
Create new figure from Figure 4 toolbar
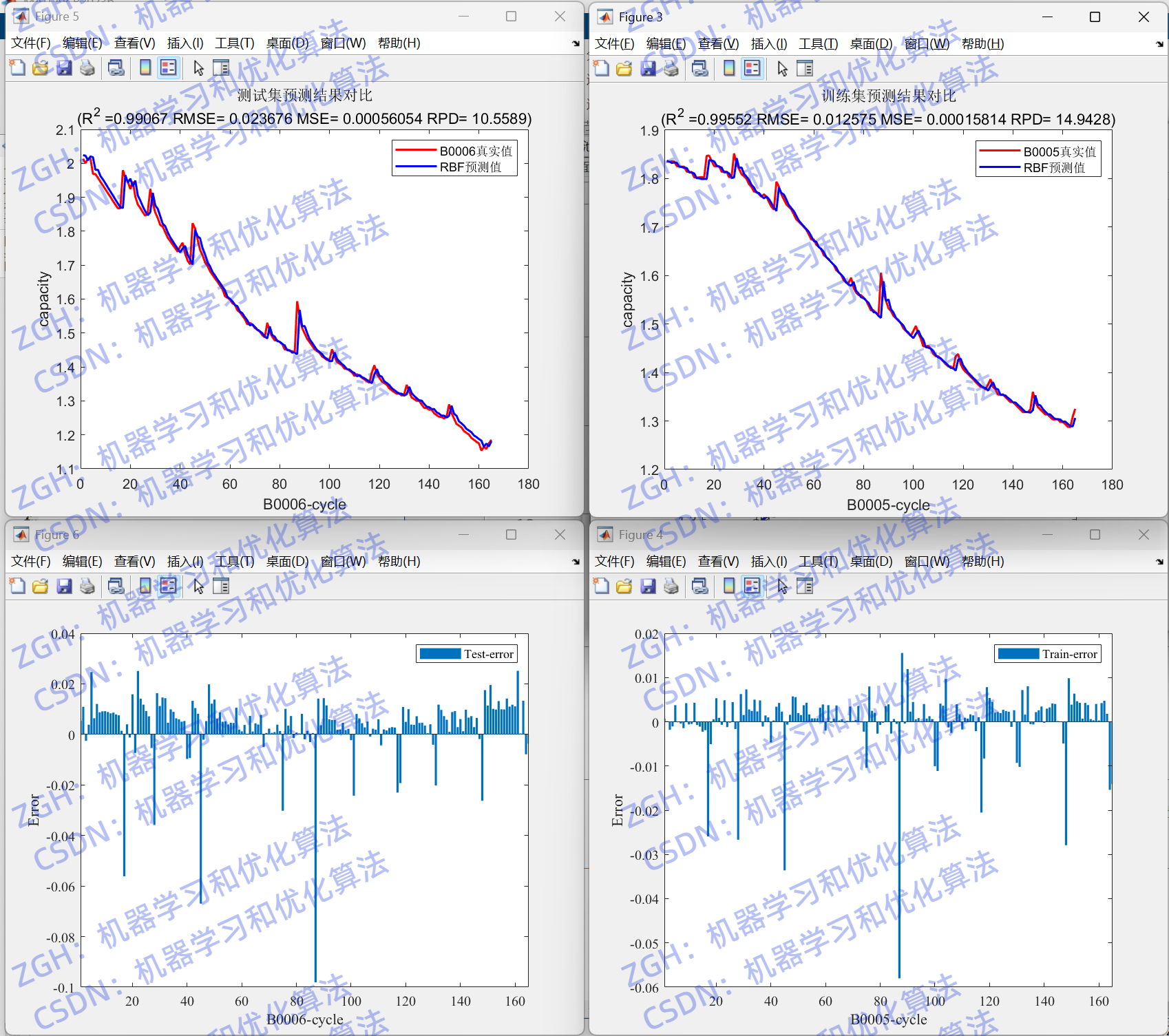[x=601, y=586]
